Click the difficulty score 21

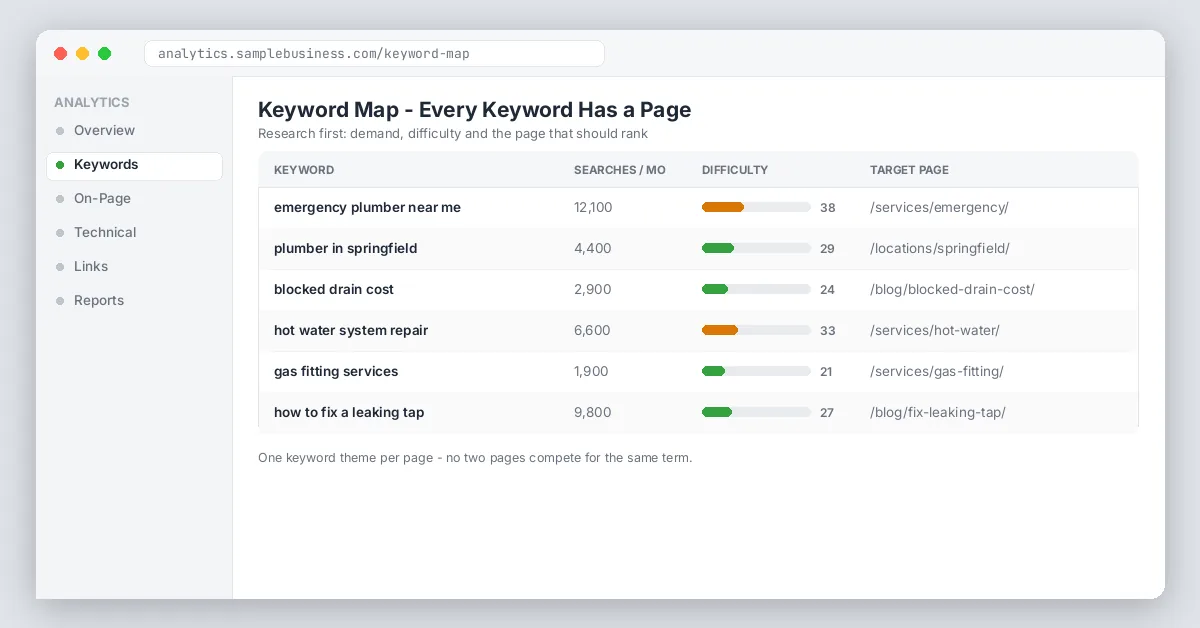coord(826,372)
